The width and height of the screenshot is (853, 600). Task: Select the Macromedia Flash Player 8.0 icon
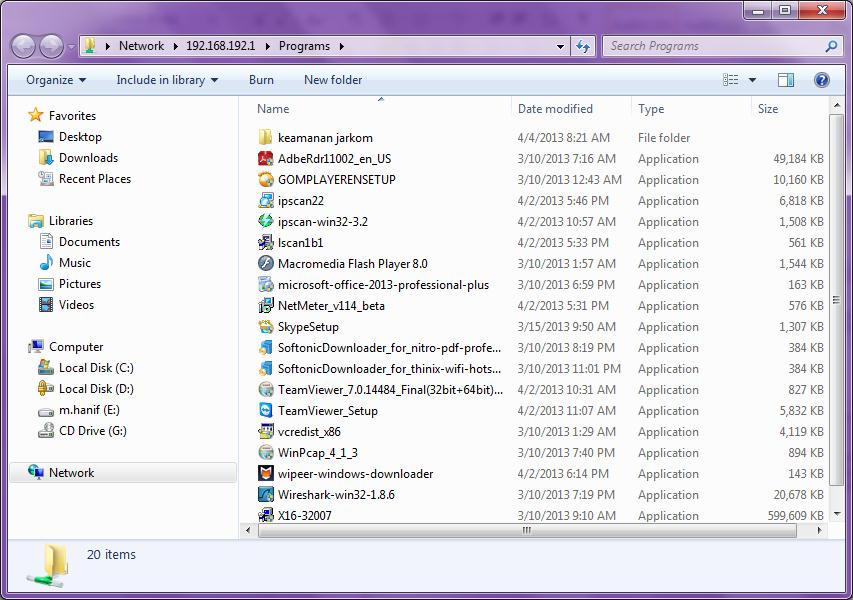click(x=265, y=263)
